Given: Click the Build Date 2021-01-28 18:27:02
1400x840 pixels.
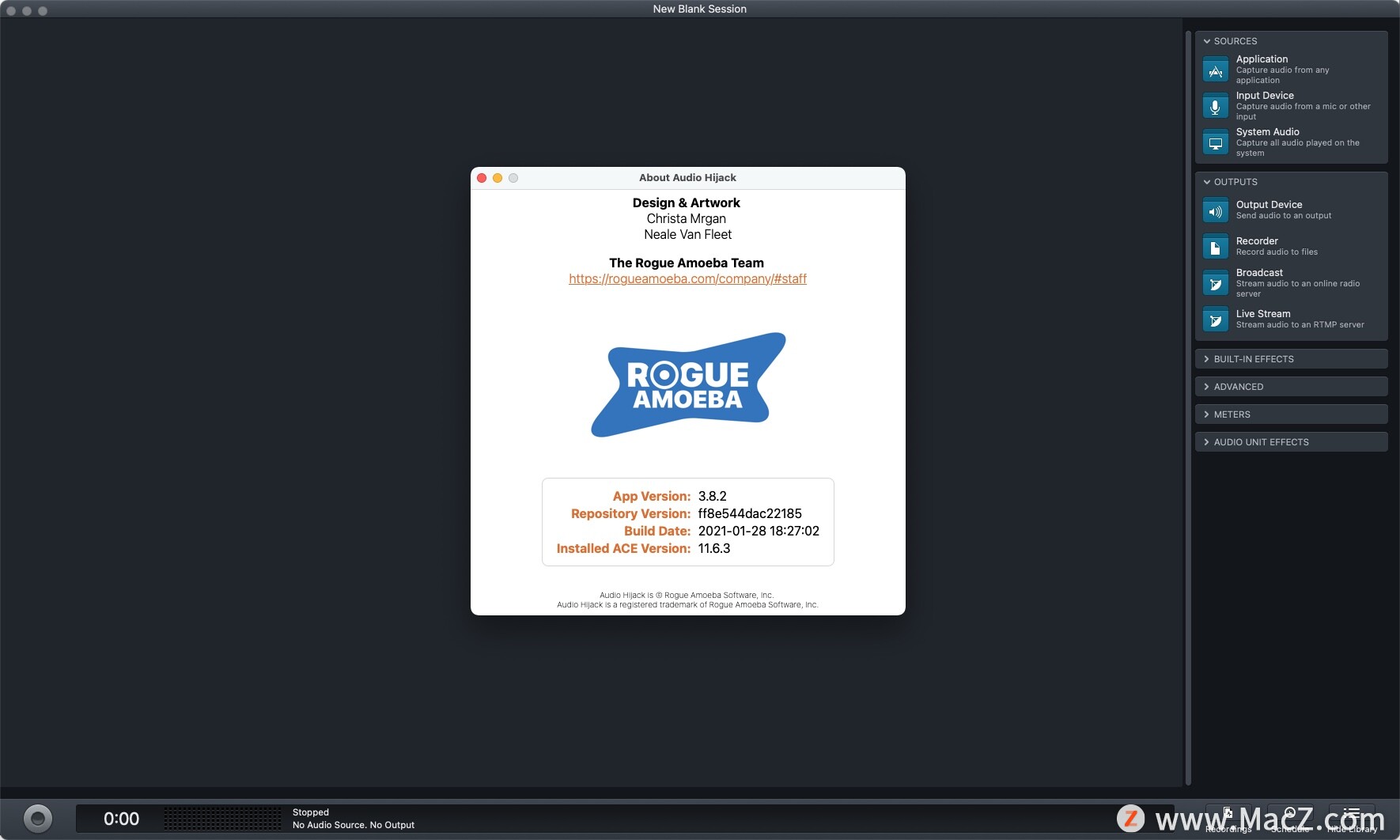Looking at the screenshot, I should coord(759,531).
